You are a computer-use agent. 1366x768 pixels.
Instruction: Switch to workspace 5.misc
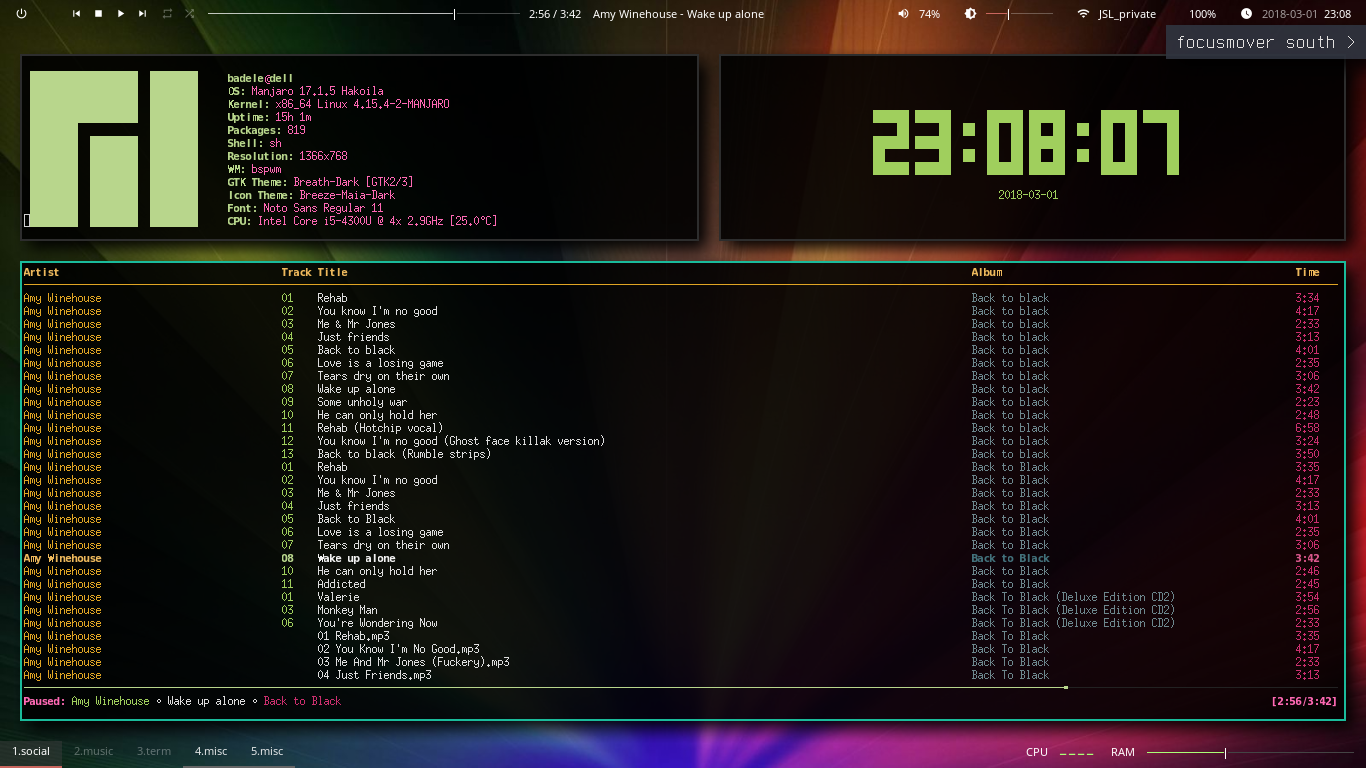(x=267, y=751)
